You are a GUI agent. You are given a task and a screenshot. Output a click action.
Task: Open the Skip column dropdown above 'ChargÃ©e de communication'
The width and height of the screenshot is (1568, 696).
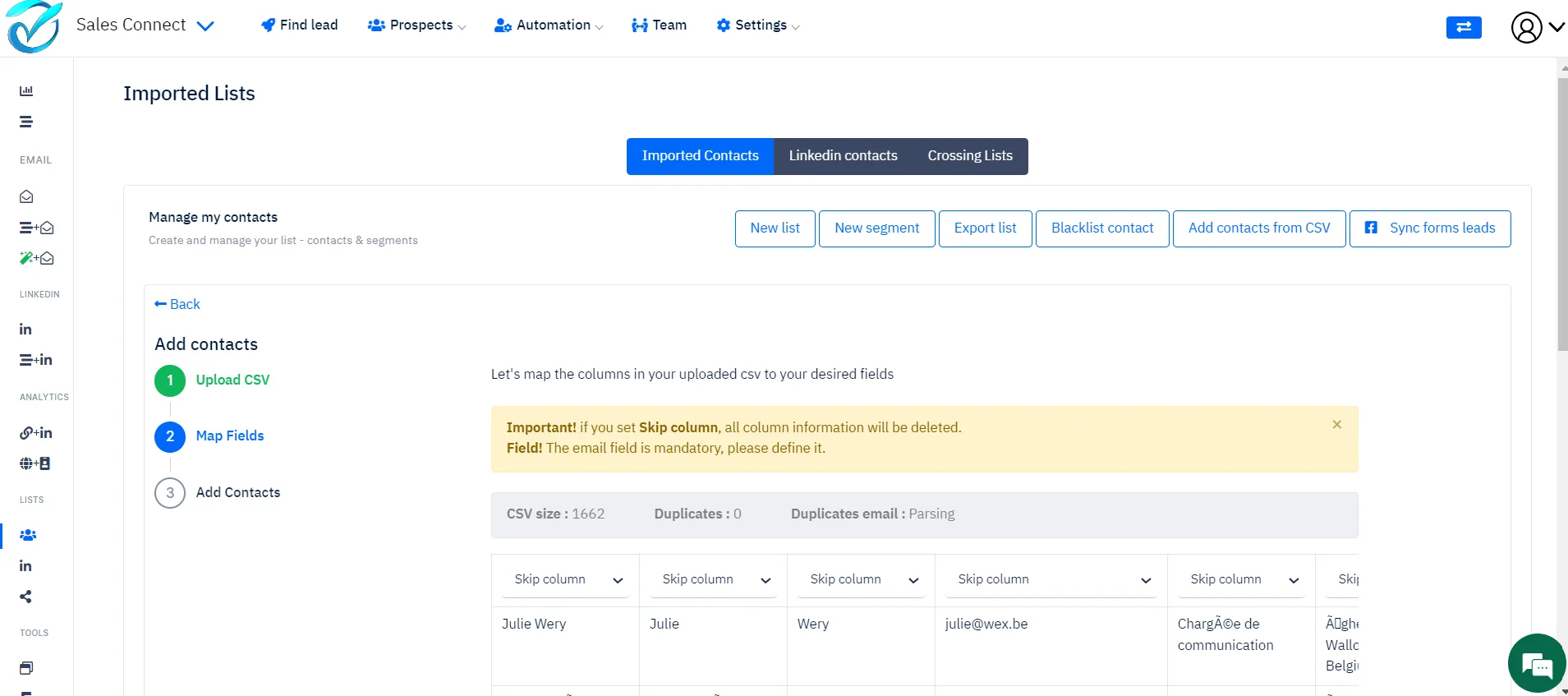click(1241, 579)
